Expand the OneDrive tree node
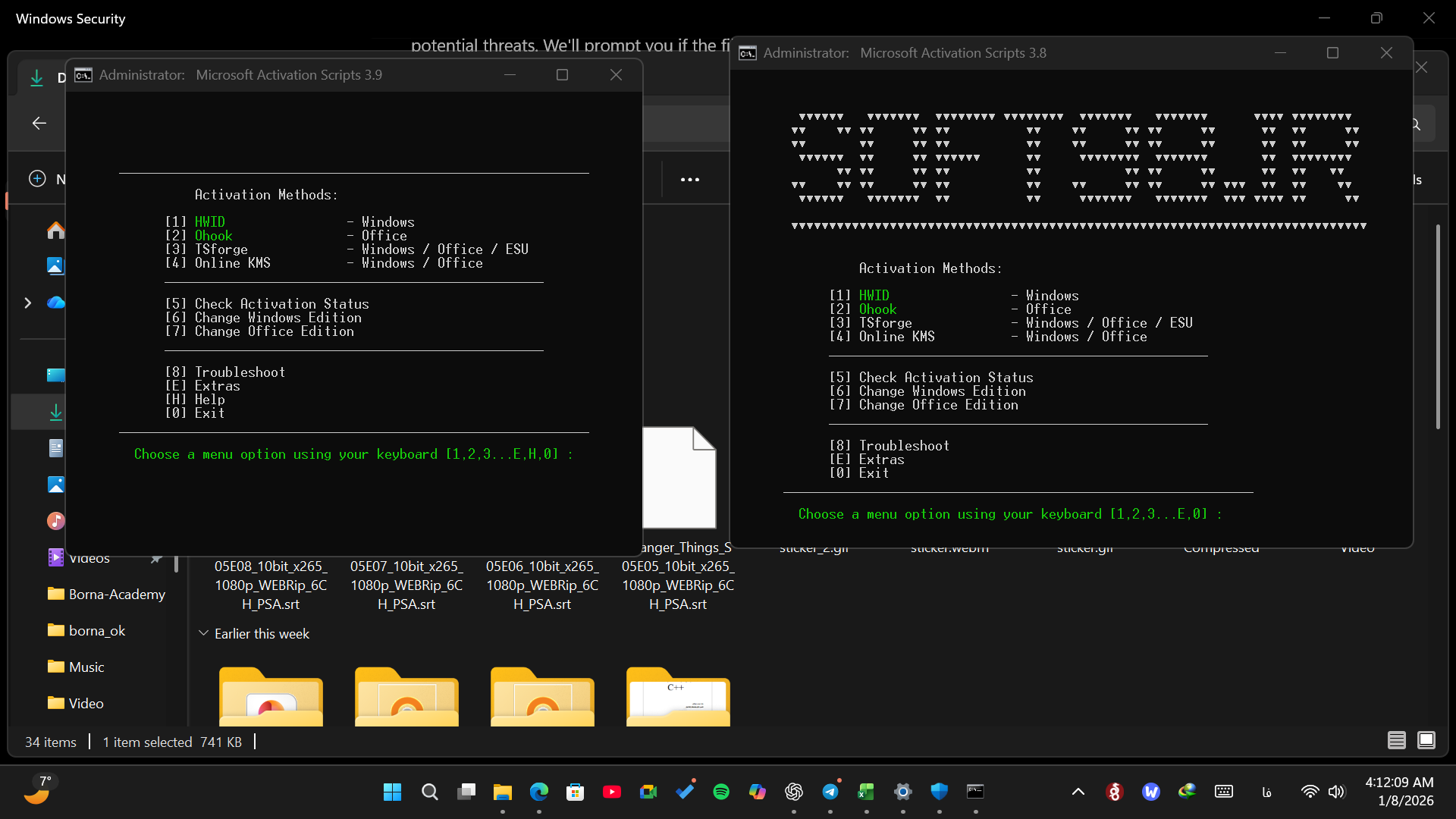The image size is (1456, 819). tap(28, 303)
